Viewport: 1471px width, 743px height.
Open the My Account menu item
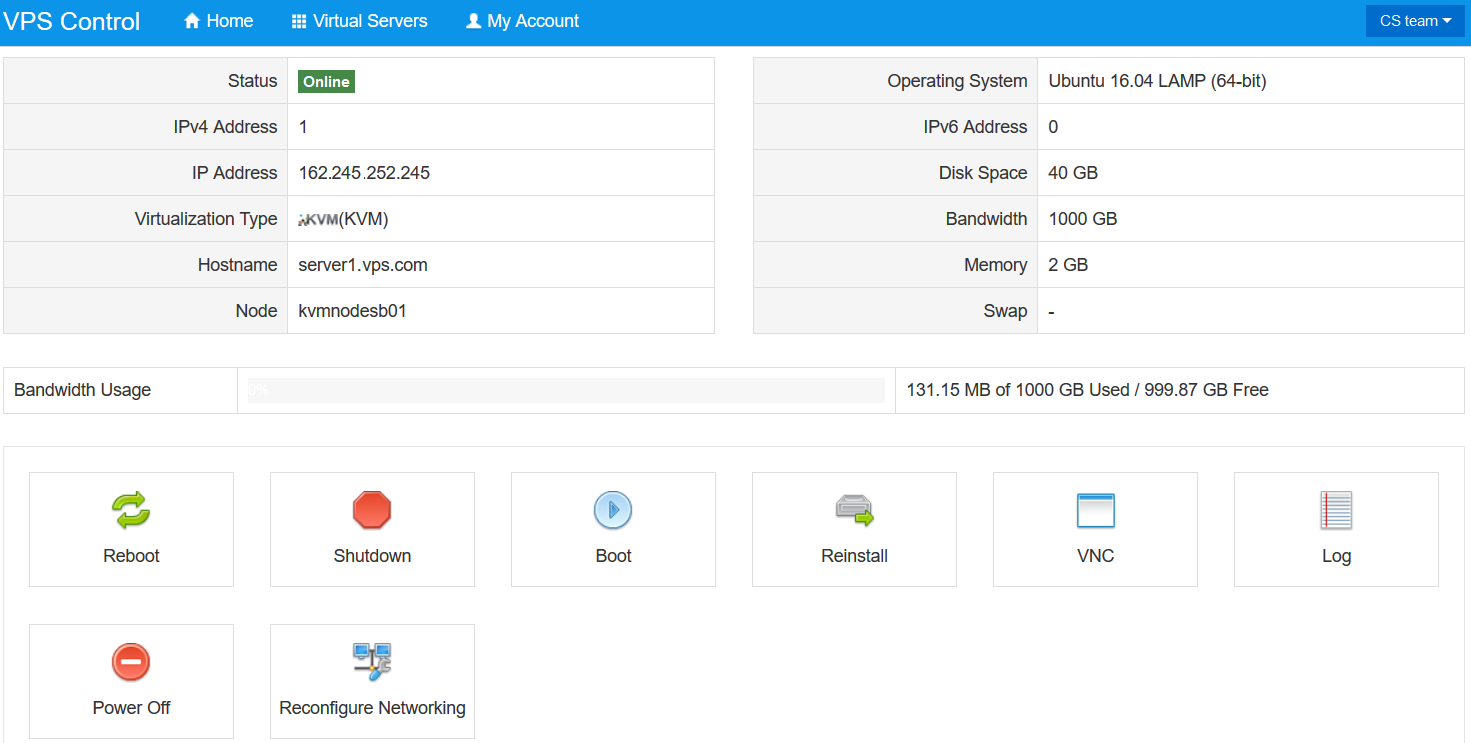tap(523, 21)
